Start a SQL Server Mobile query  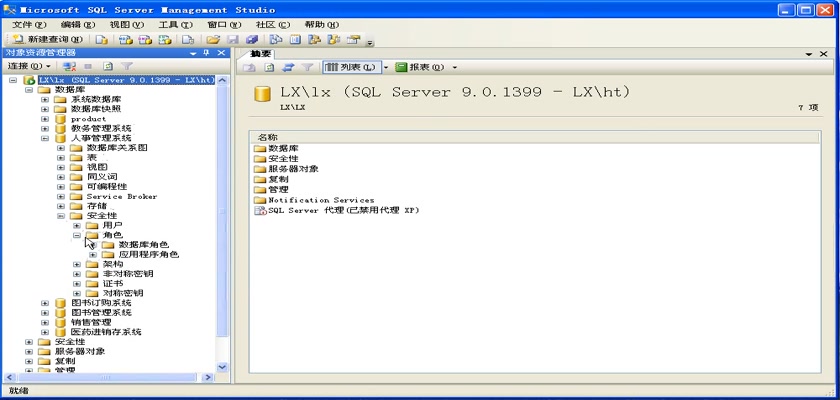click(188, 40)
